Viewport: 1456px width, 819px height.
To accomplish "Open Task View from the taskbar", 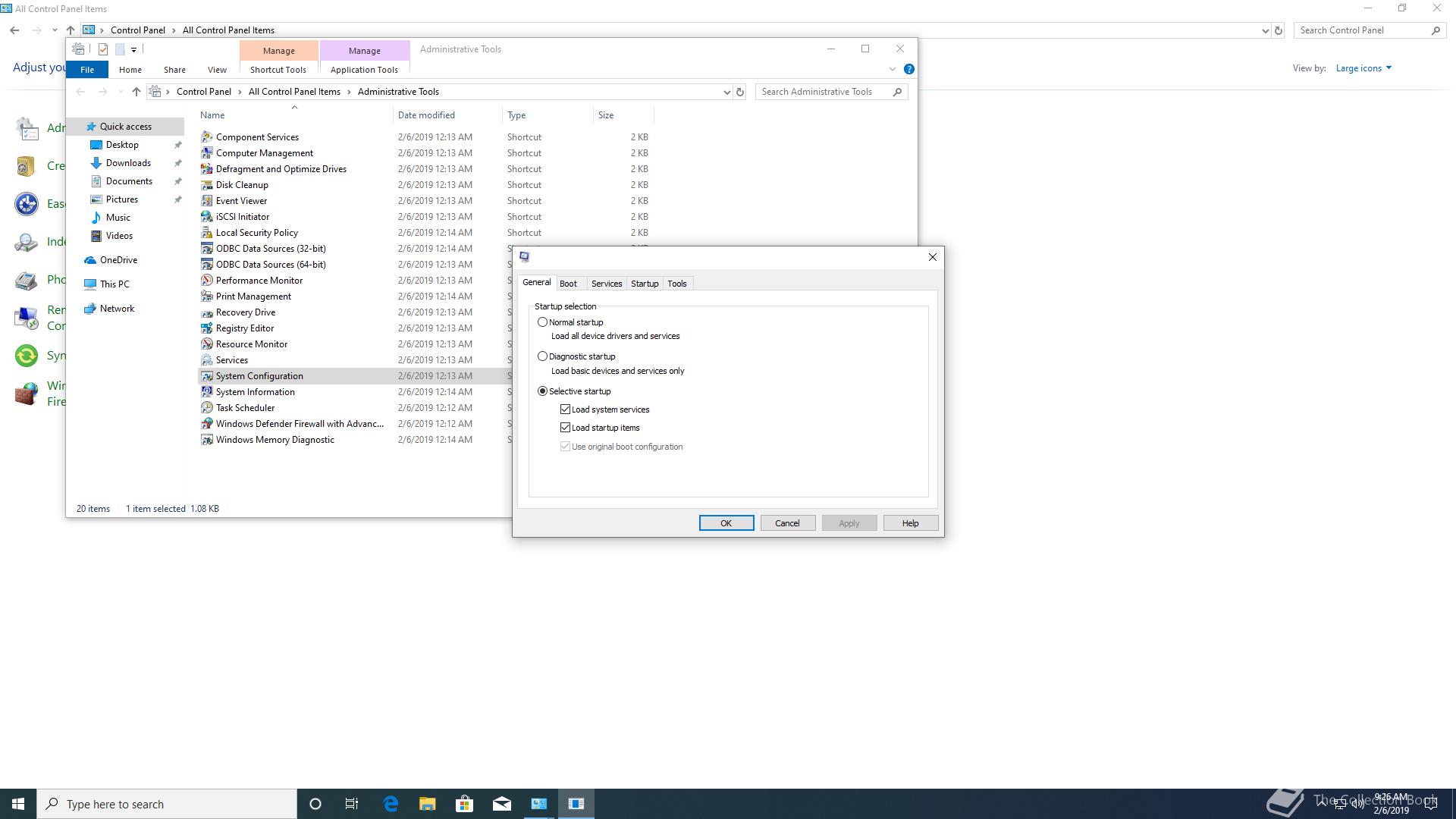I will [x=352, y=804].
